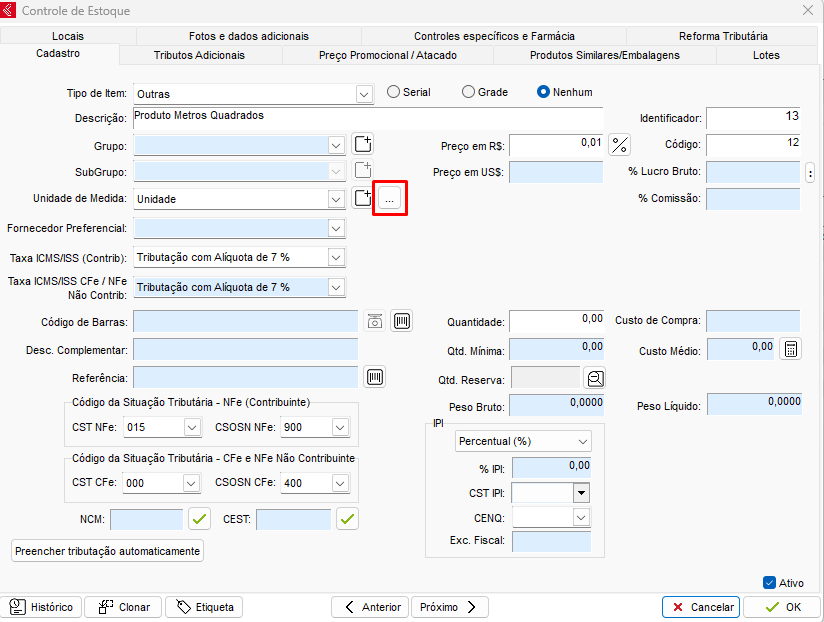
Task: Expand the CST CFe dropdown
Action: [x=191, y=483]
